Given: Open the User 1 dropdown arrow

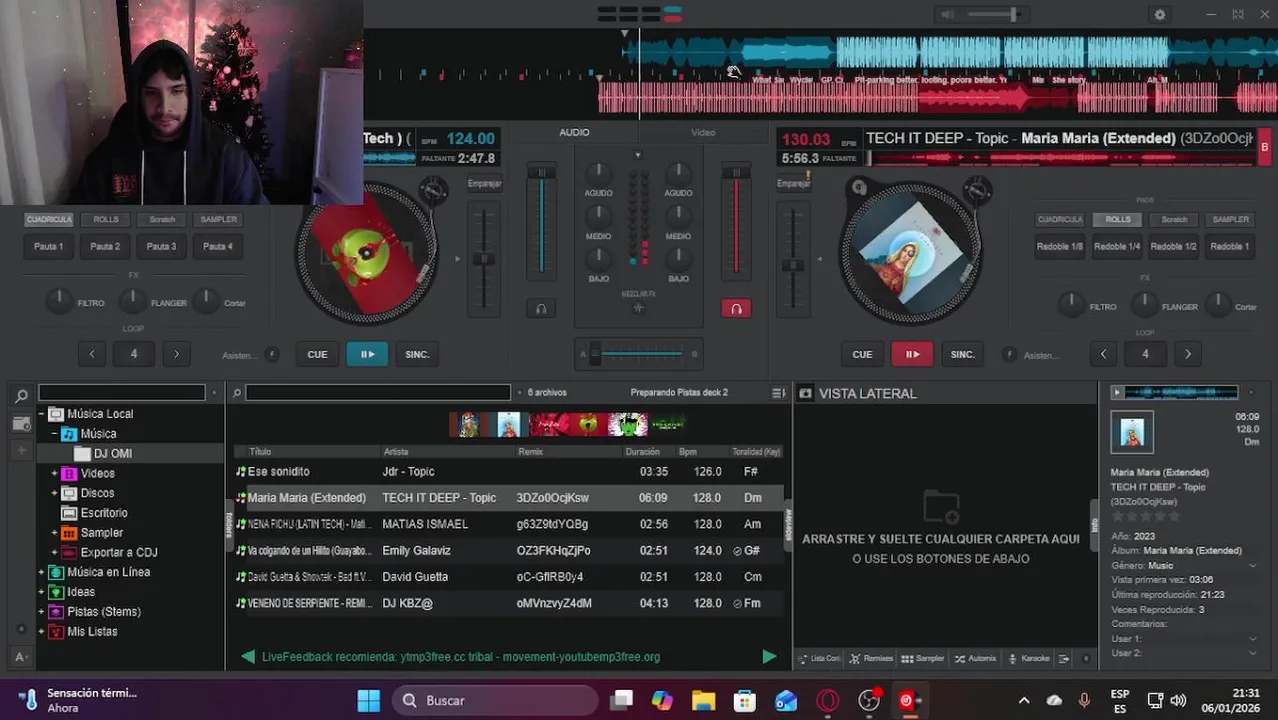Looking at the screenshot, I should click(1253, 639).
